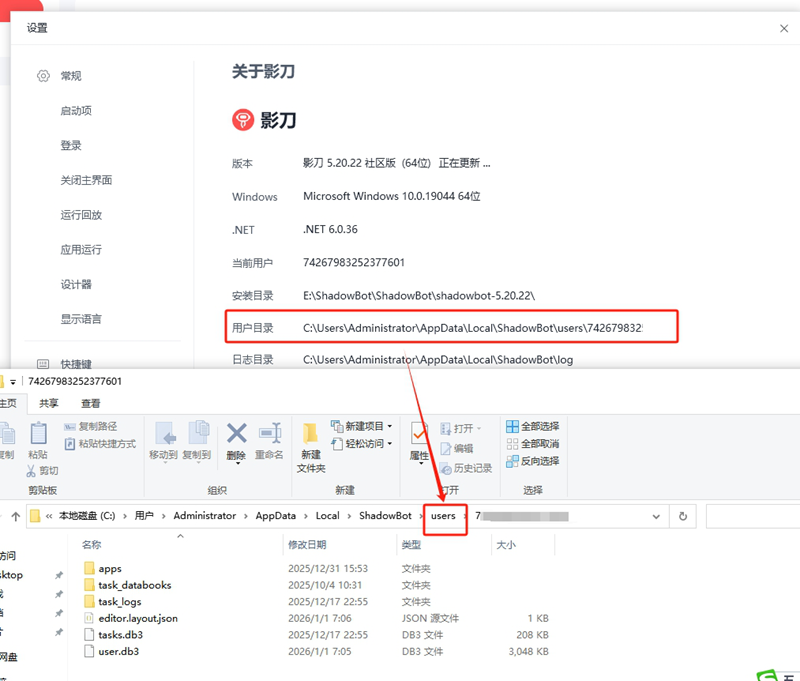
Task: Open 关闭主界面 settings section
Action: pos(86,180)
